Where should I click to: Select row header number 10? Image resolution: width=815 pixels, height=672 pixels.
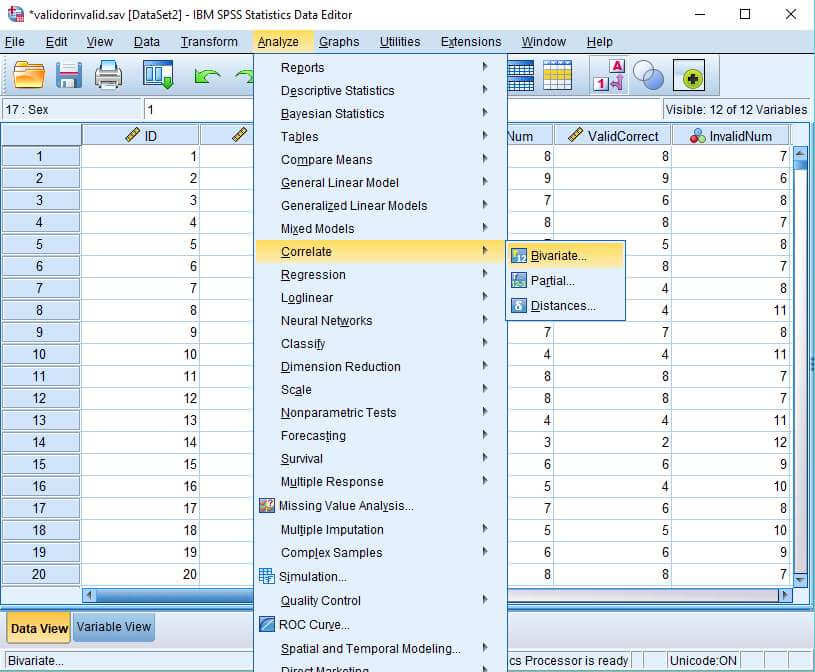pyautogui.click(x=40, y=354)
